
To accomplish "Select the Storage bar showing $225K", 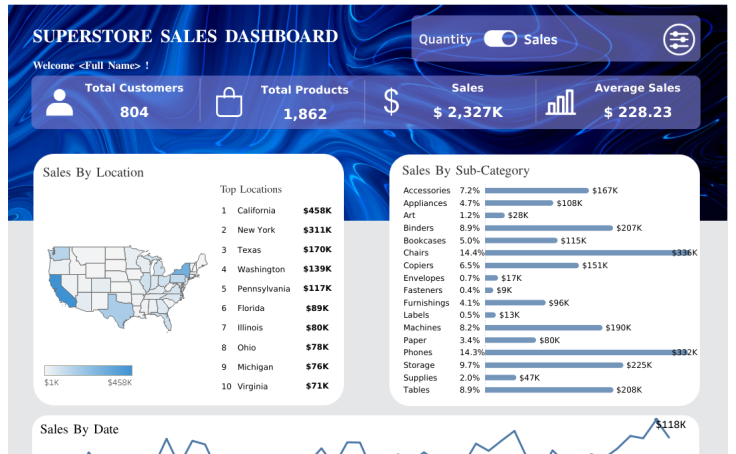I will [553, 365].
